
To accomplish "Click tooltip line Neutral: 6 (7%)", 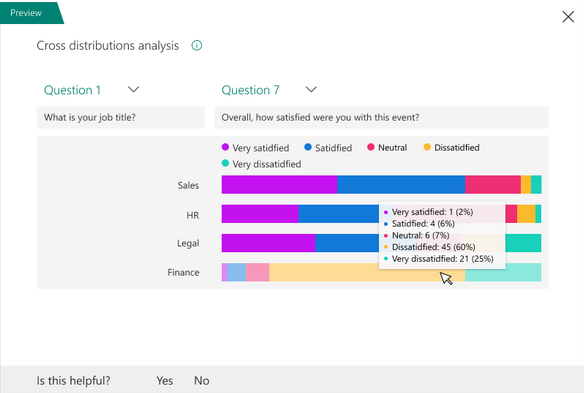I will (420, 235).
